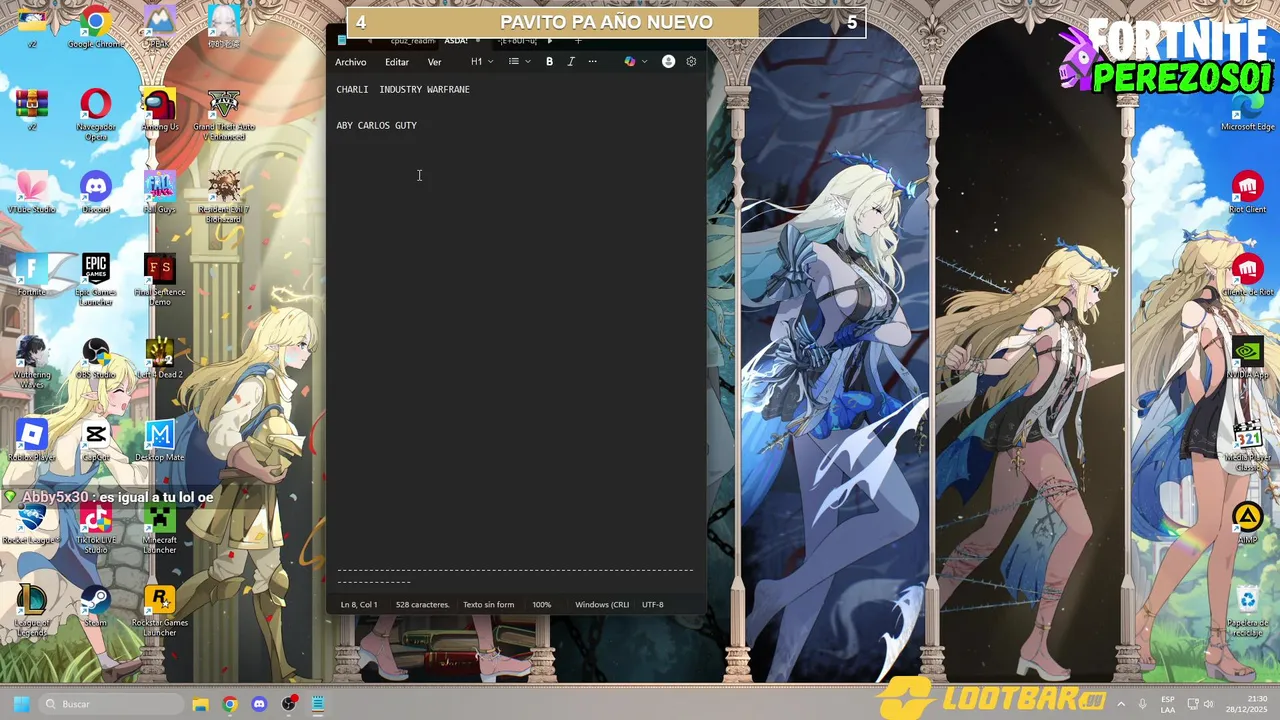Click the line 'CHARLI INDUSTRY WARFRANE'
The image size is (1280, 720).
click(x=403, y=90)
